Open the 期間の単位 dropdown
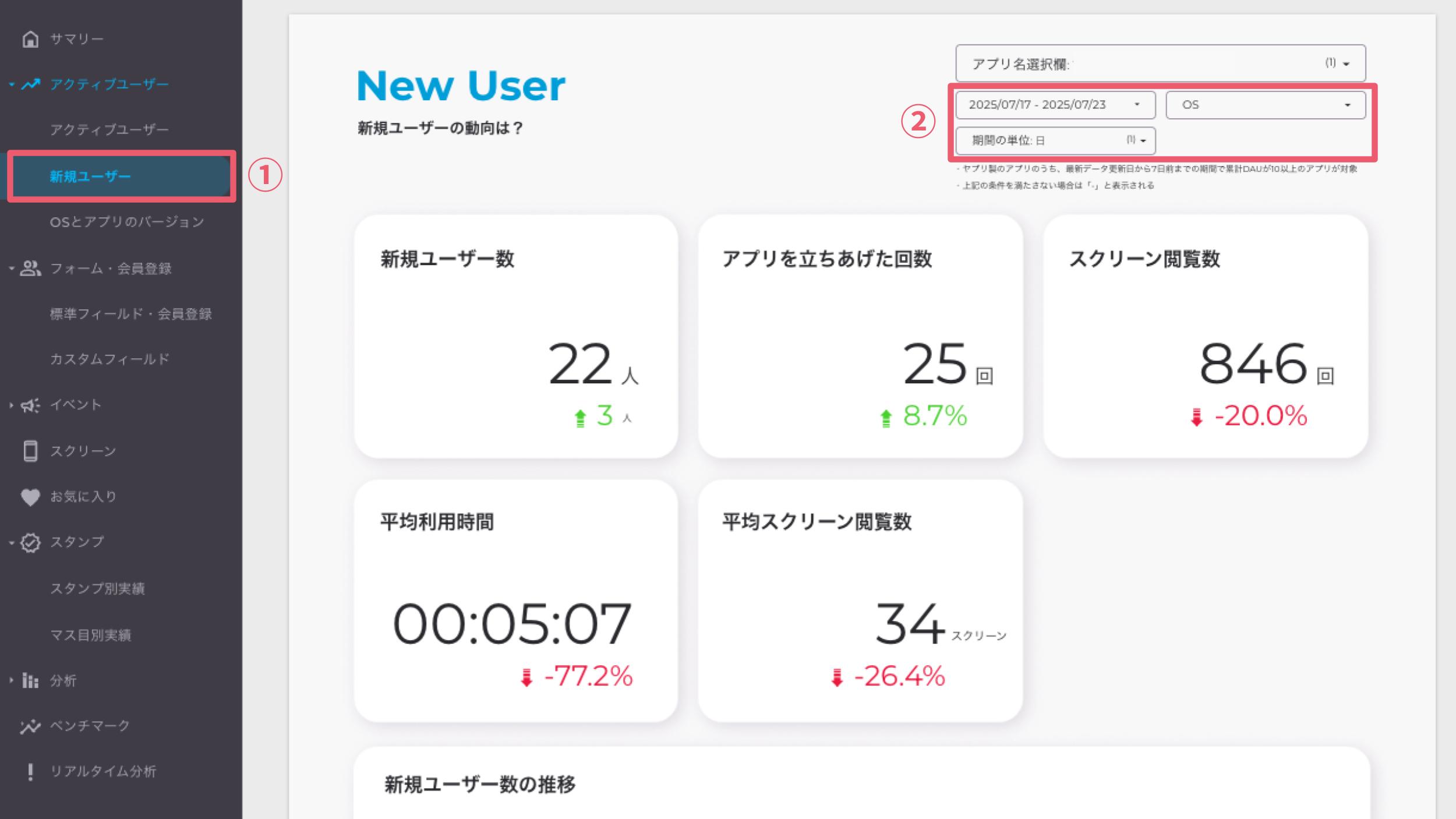 click(x=1055, y=141)
